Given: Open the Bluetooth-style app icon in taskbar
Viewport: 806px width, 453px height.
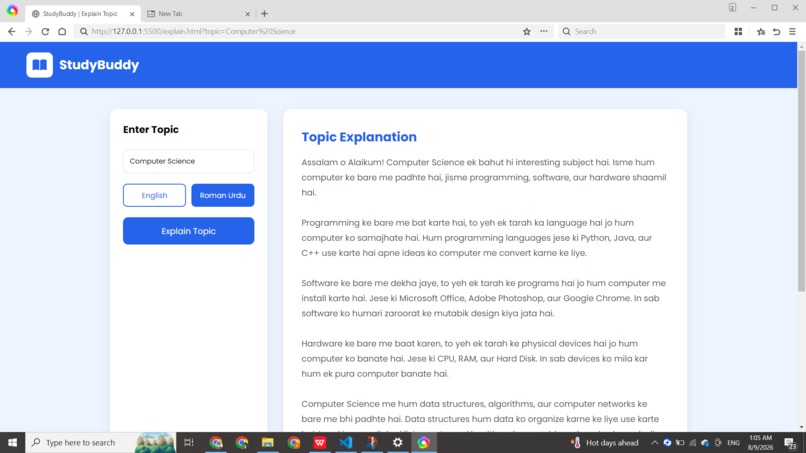Looking at the screenshot, I should tap(372, 442).
